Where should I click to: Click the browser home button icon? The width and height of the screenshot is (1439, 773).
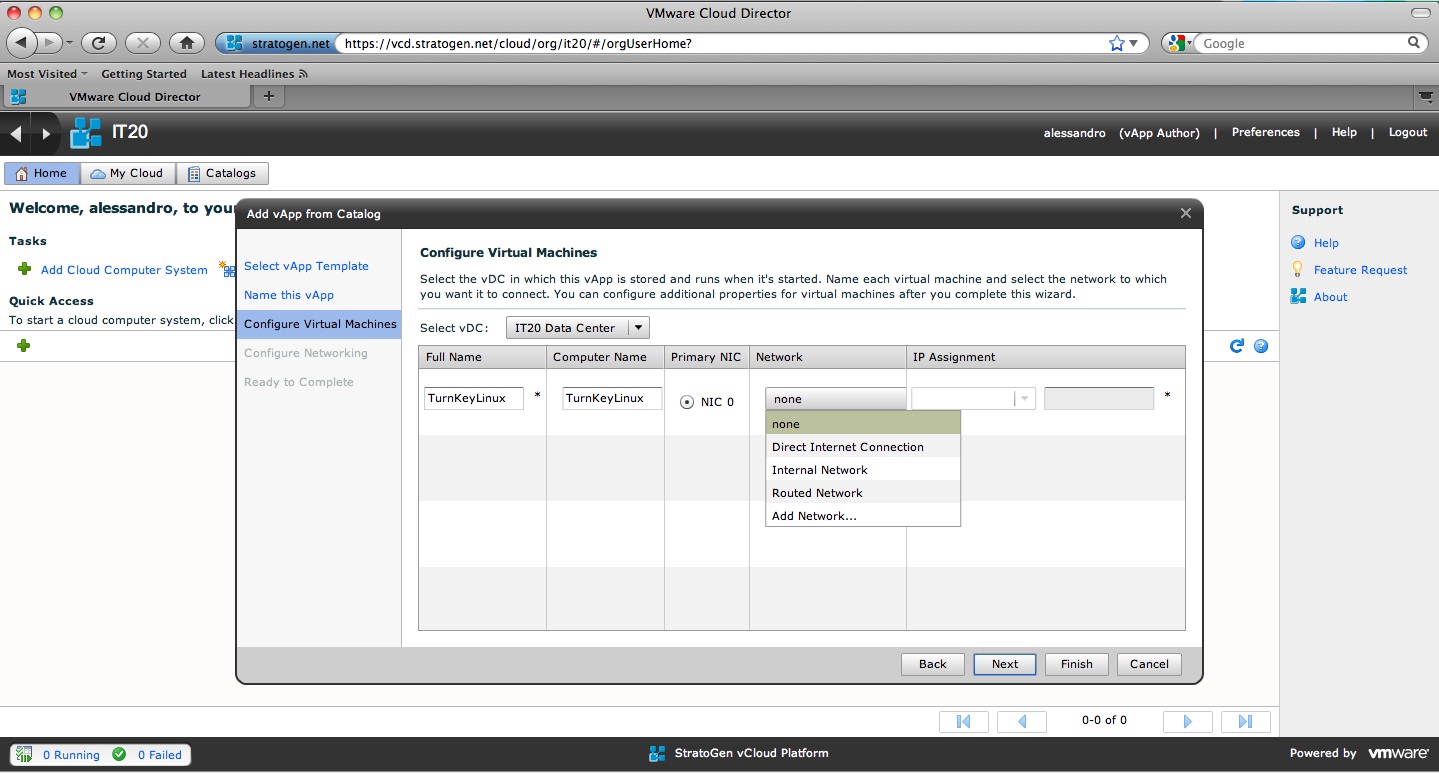186,43
